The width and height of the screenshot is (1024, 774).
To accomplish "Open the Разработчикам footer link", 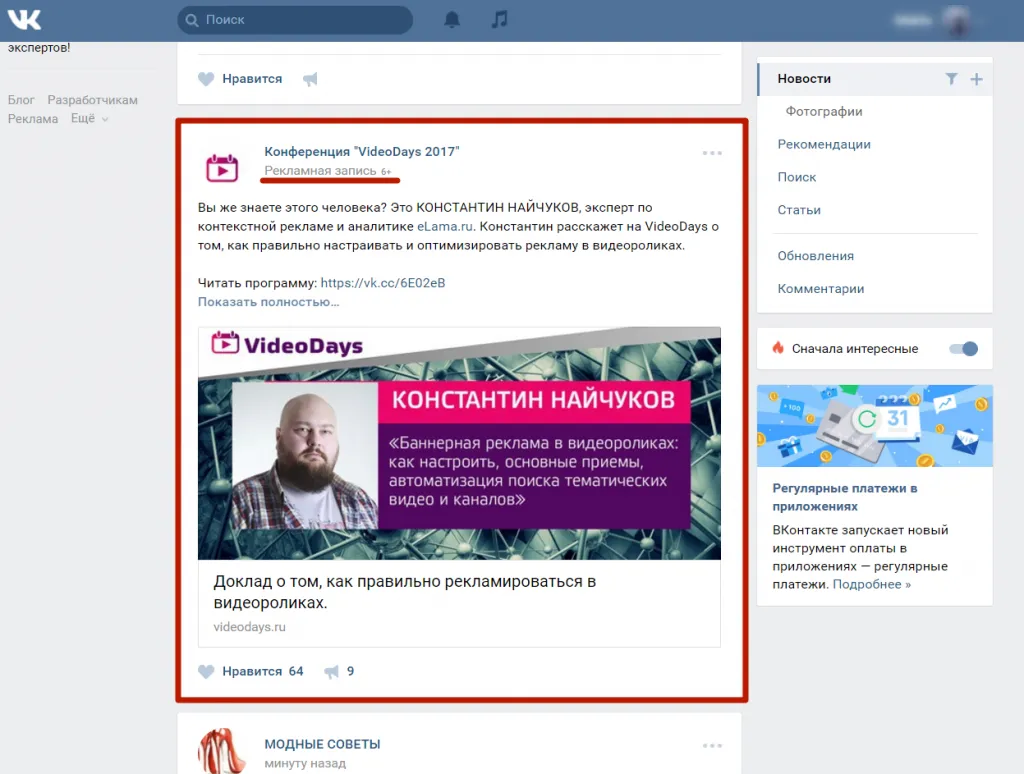I will tap(92, 100).
